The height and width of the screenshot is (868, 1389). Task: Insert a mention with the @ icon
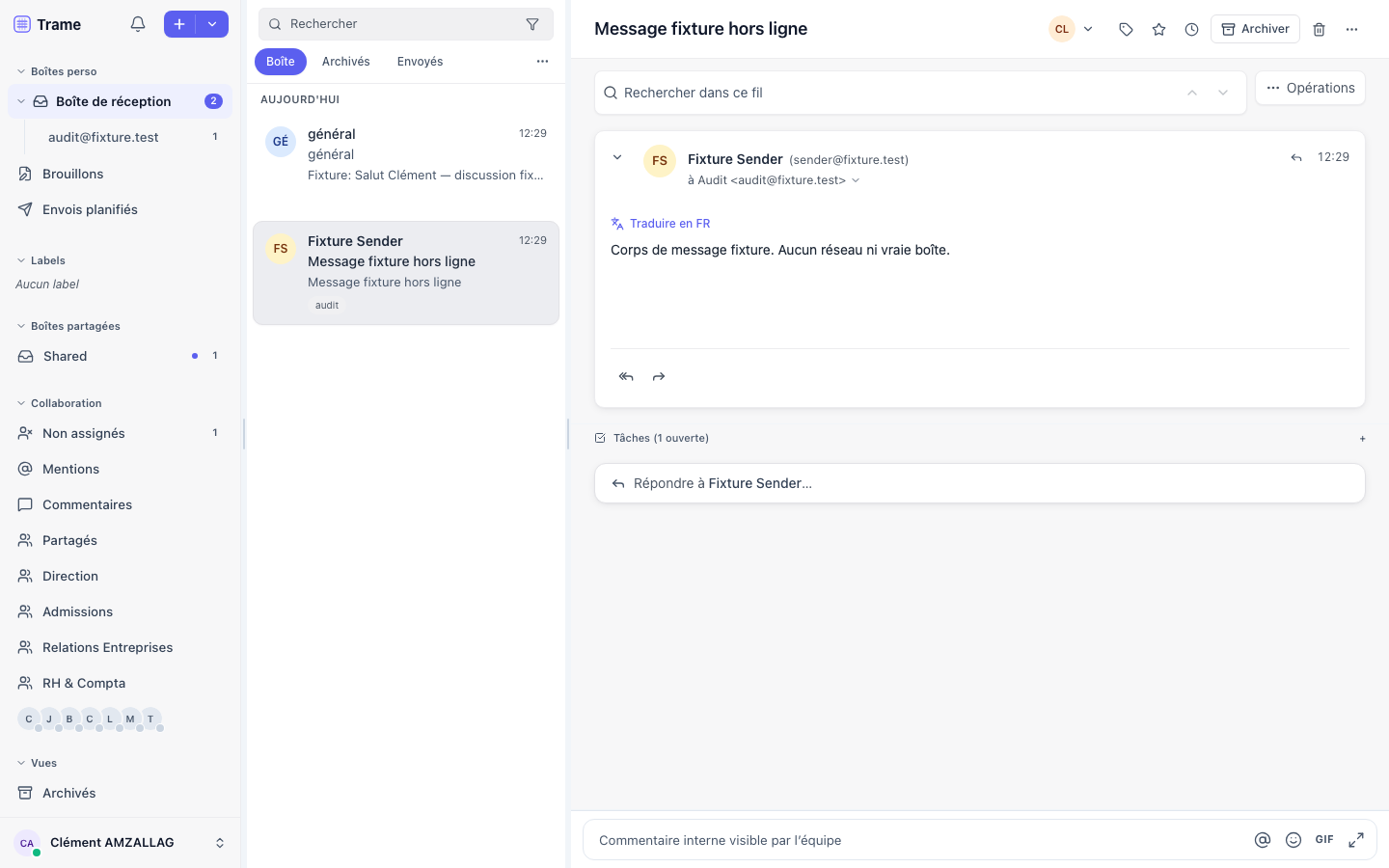1262,840
